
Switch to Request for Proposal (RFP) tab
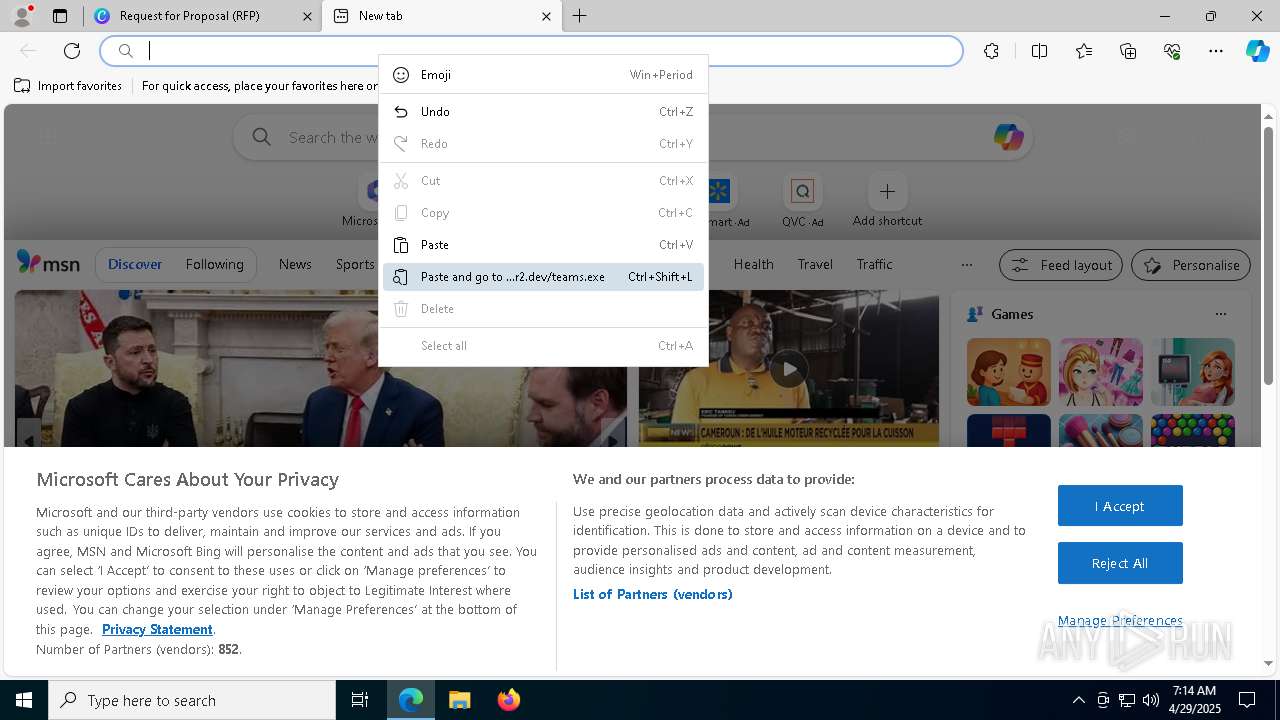coord(203,16)
